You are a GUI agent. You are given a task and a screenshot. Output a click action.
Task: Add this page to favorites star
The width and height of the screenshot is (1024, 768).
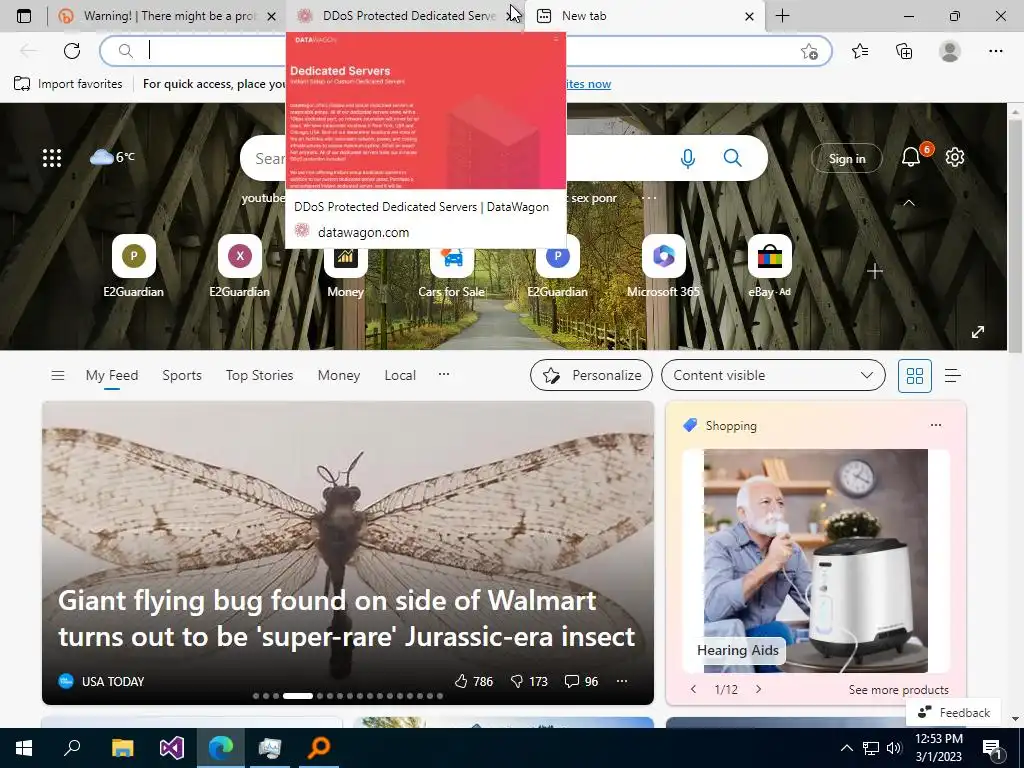coord(809,52)
